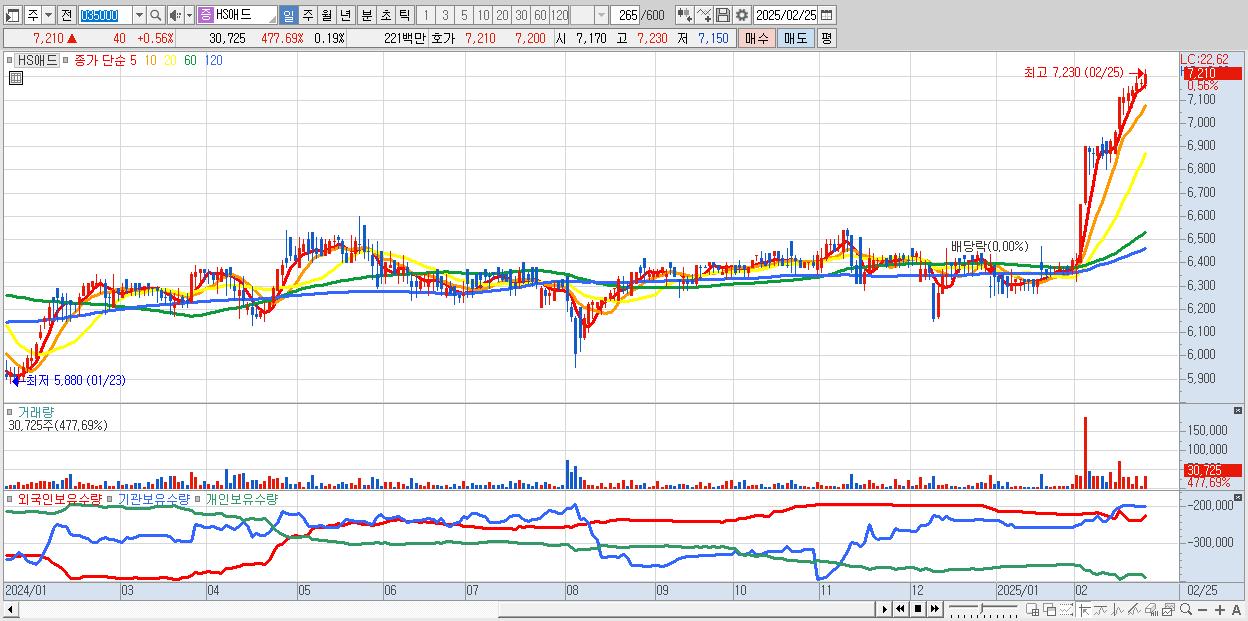Click the speaker sound icon
Screen dimensions: 1248x621
[175, 15]
